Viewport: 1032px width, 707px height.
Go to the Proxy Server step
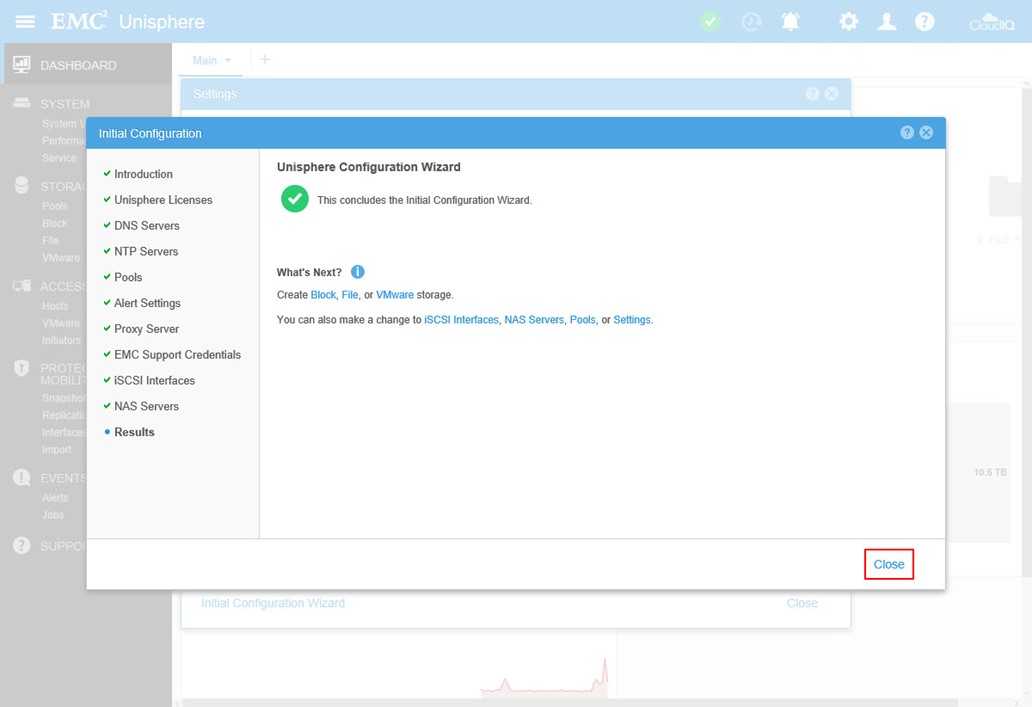click(x=147, y=328)
